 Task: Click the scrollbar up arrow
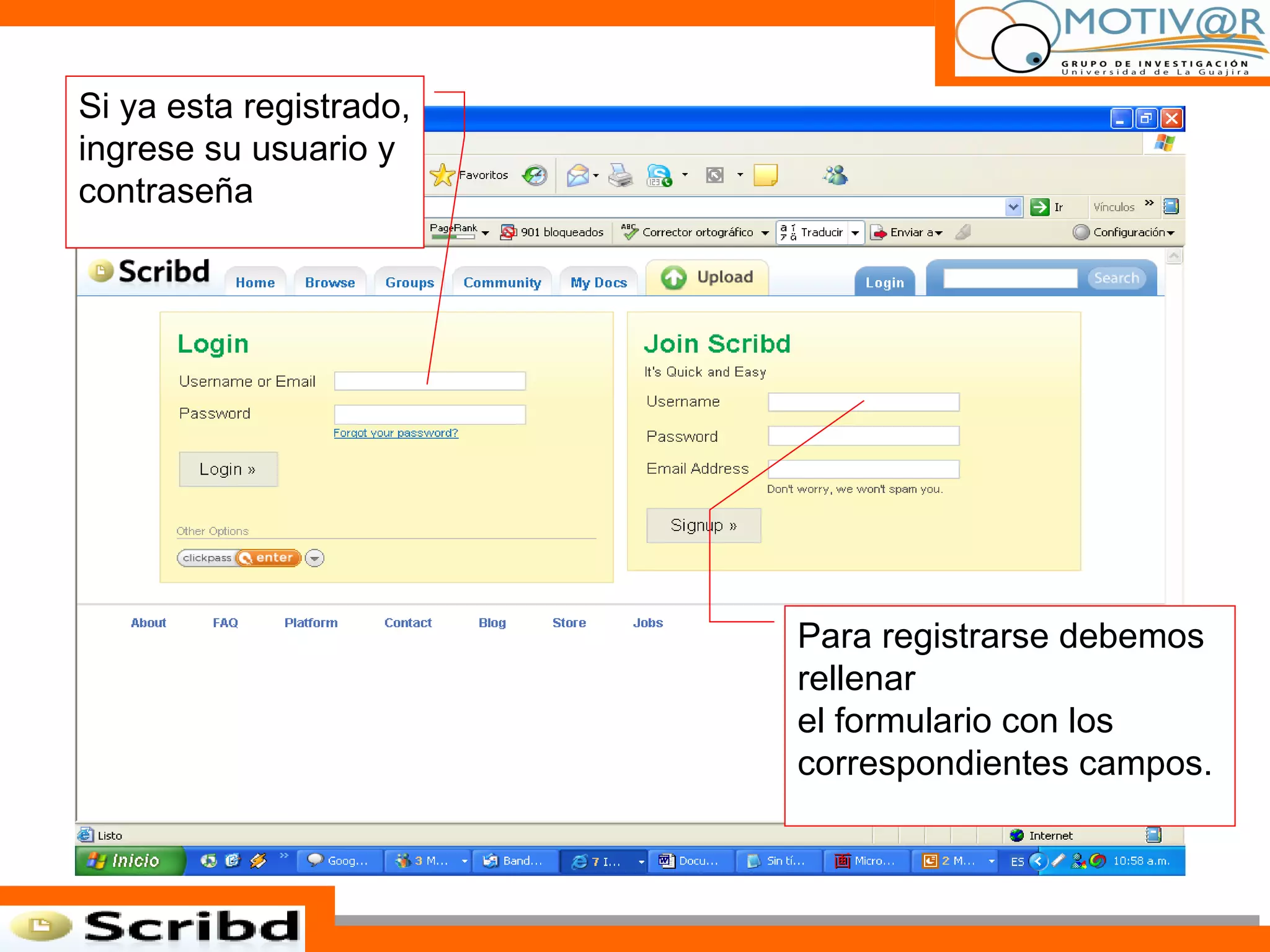pyautogui.click(x=1174, y=256)
